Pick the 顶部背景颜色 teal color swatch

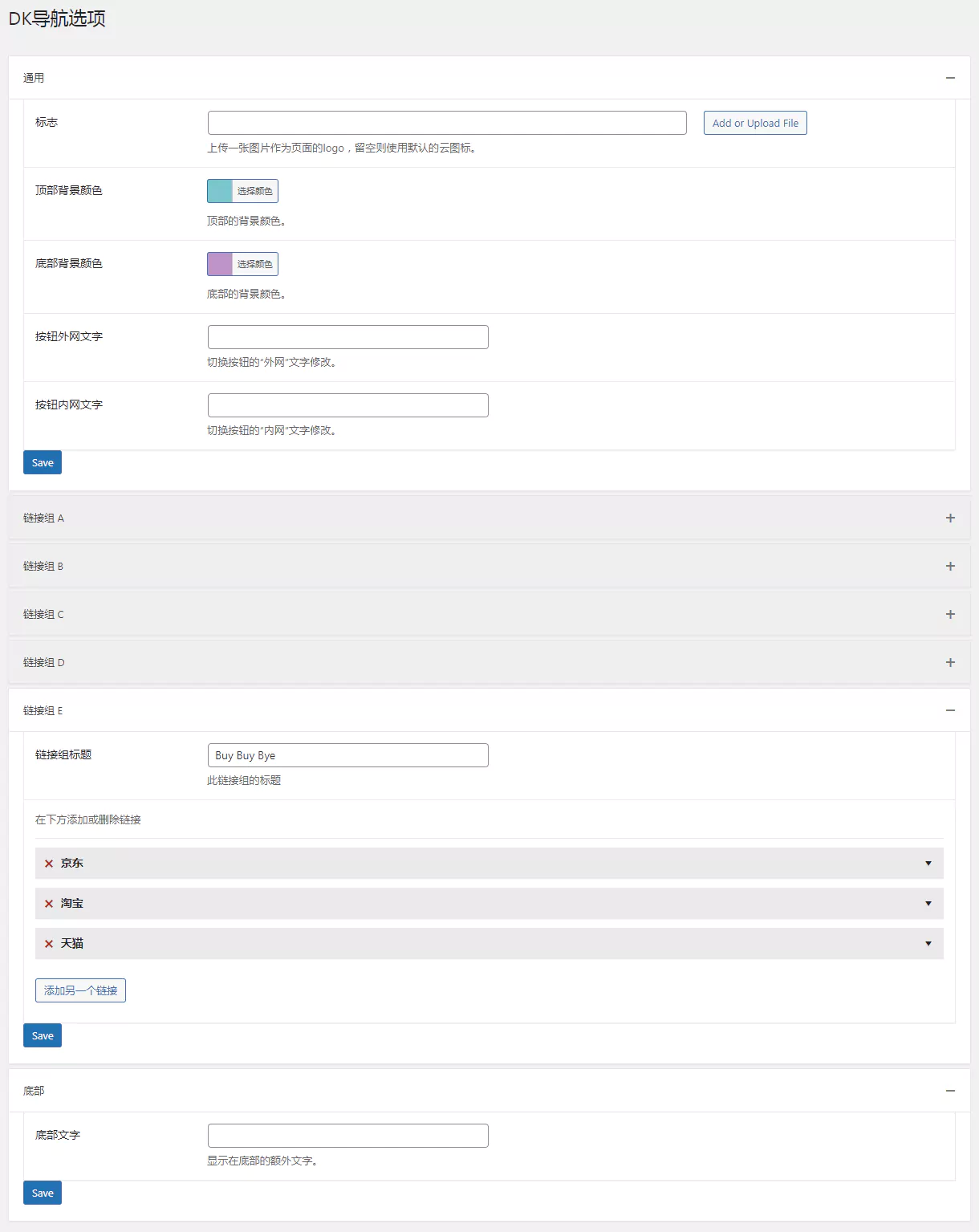tap(220, 191)
